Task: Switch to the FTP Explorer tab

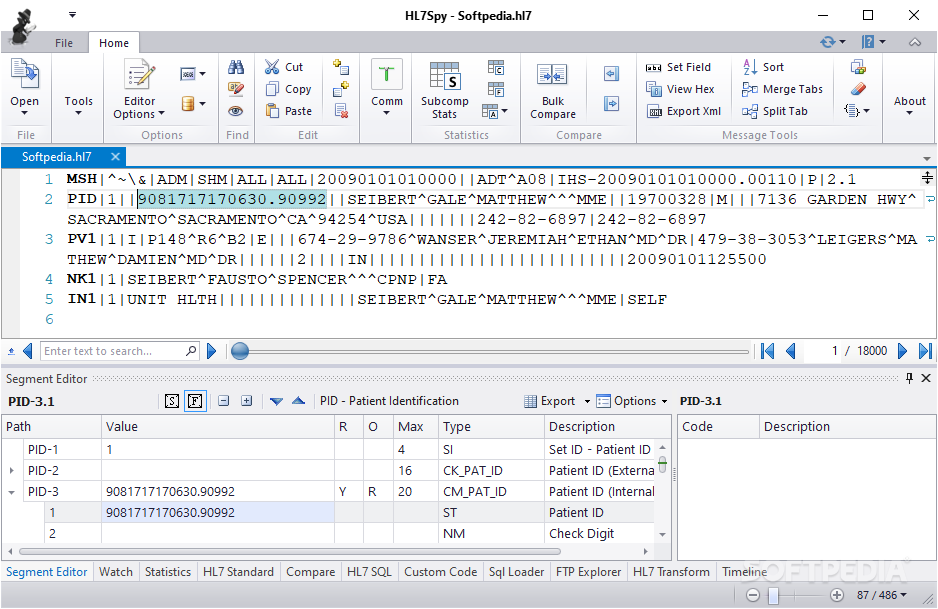Action: [588, 572]
